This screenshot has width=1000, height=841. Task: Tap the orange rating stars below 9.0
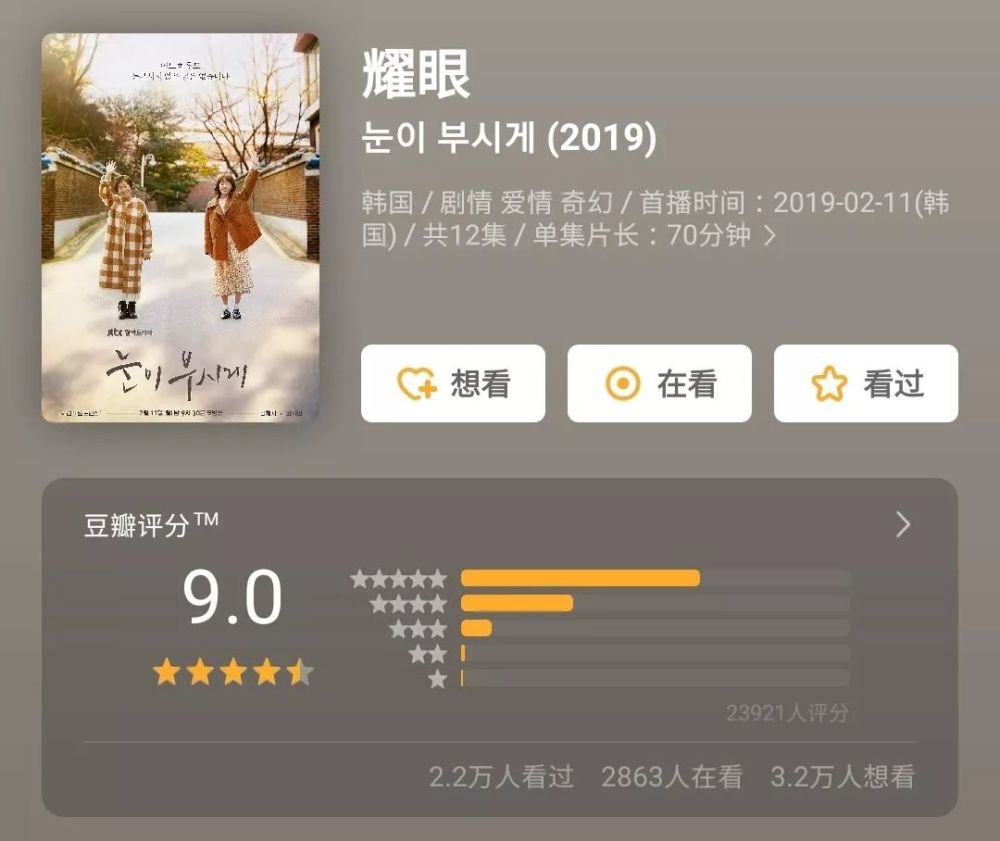[233, 673]
